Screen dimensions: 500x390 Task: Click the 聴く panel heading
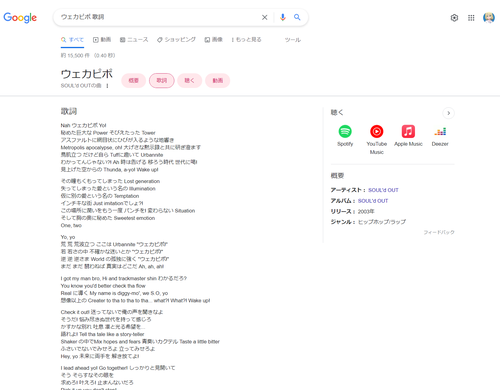point(337,112)
